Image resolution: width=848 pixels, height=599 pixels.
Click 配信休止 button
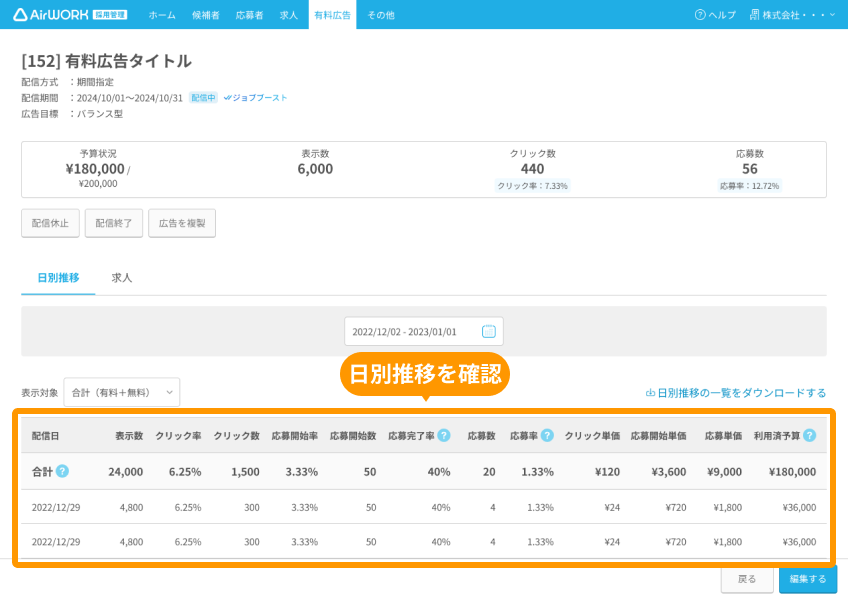50,223
